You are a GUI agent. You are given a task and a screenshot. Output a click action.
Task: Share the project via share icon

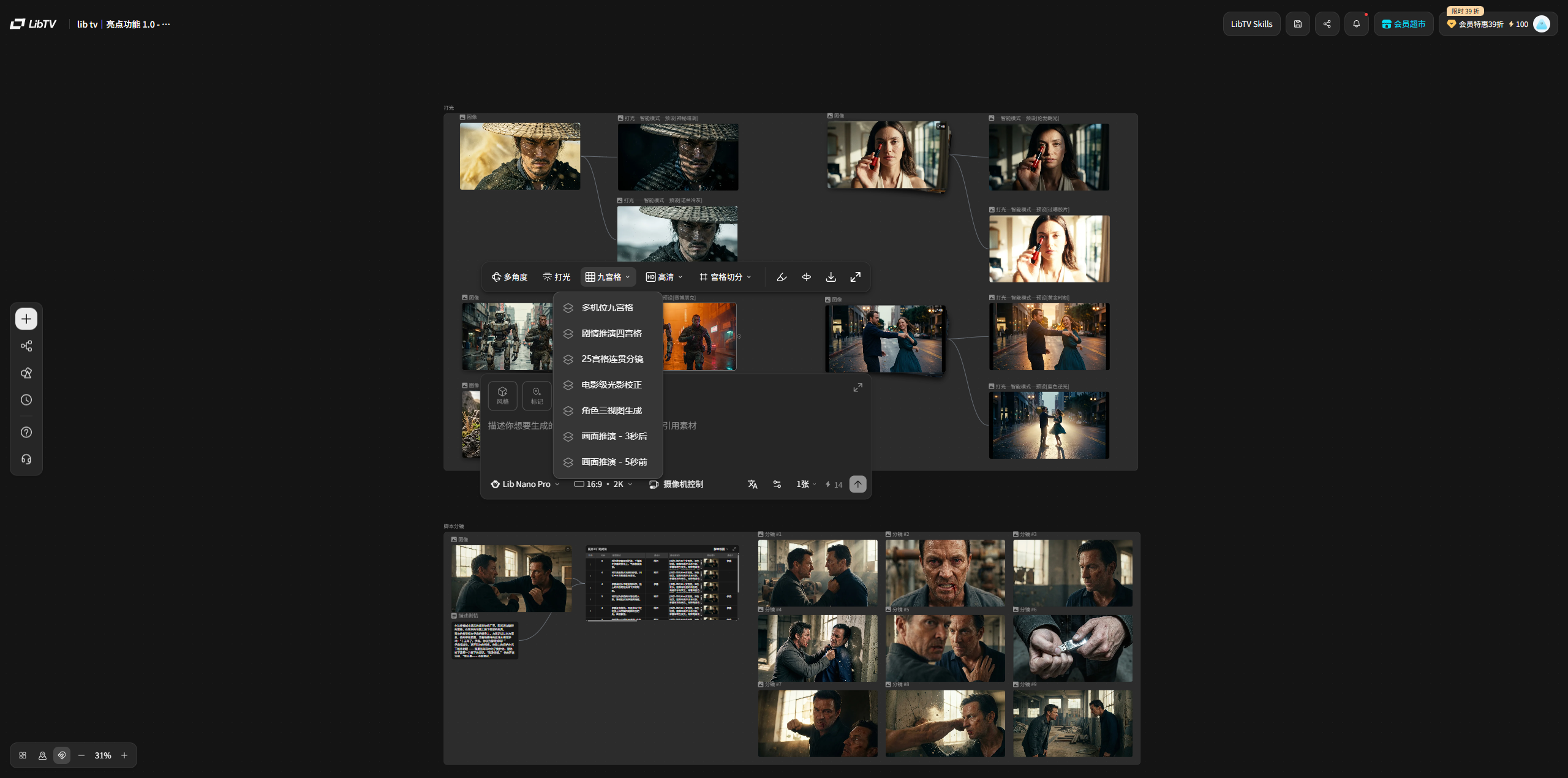(x=1327, y=24)
